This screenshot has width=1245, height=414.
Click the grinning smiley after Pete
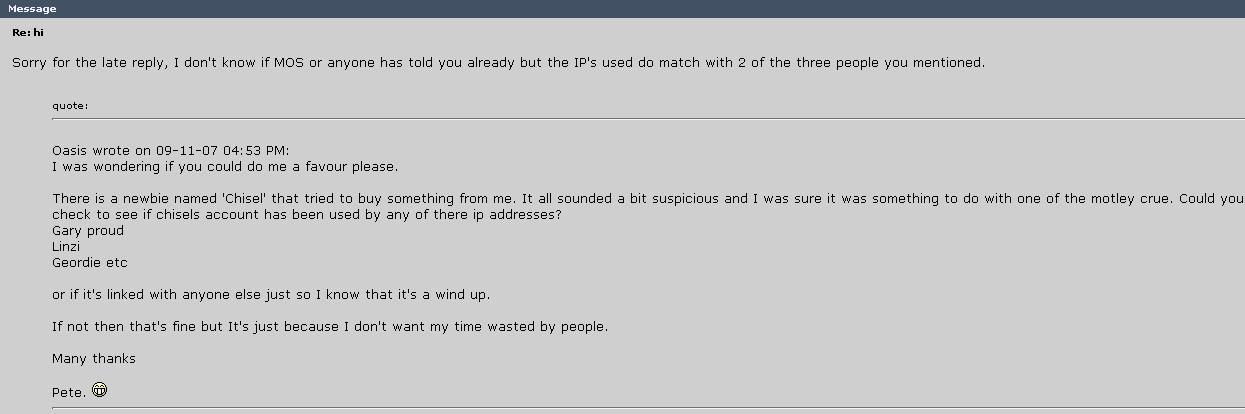[99, 390]
